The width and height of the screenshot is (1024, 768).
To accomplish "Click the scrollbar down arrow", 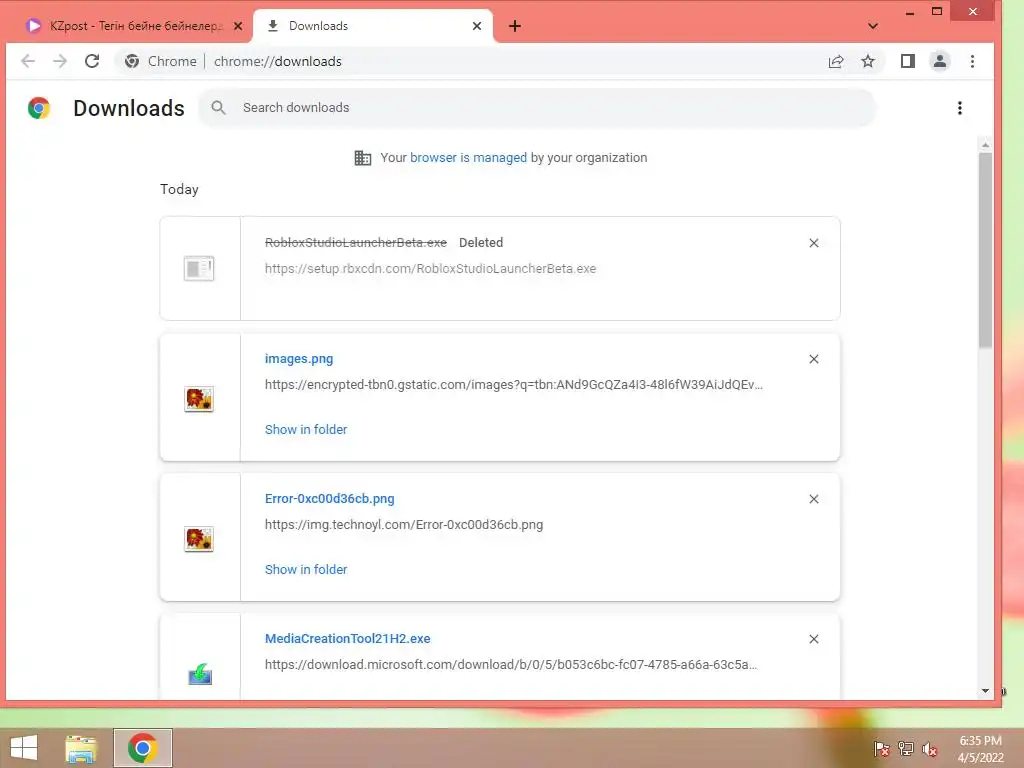I will point(985,691).
